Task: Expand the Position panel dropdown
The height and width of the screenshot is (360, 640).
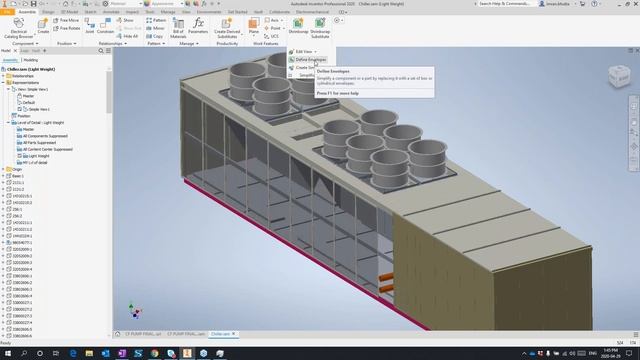Action: 67,43
